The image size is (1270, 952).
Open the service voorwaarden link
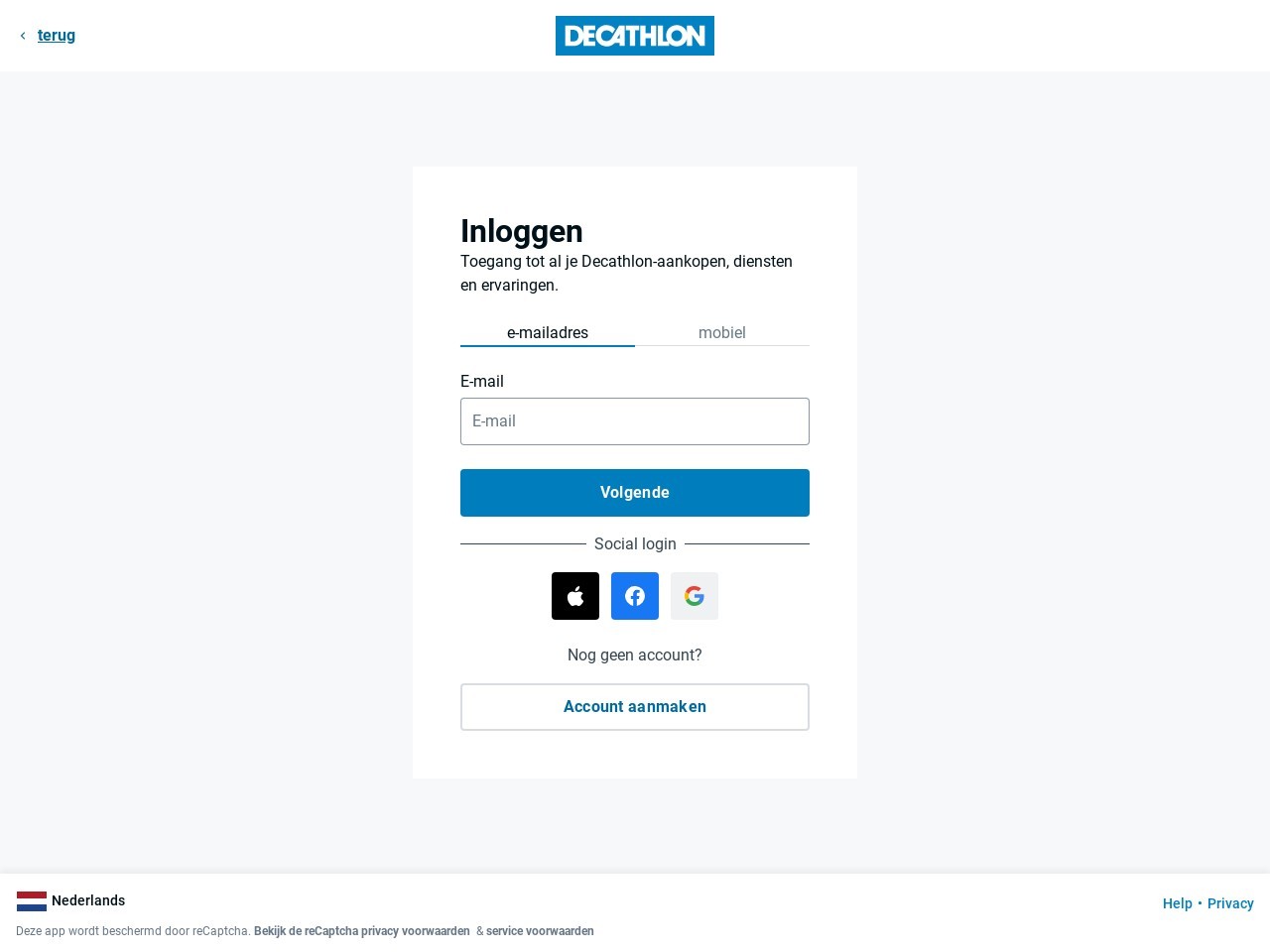click(540, 931)
